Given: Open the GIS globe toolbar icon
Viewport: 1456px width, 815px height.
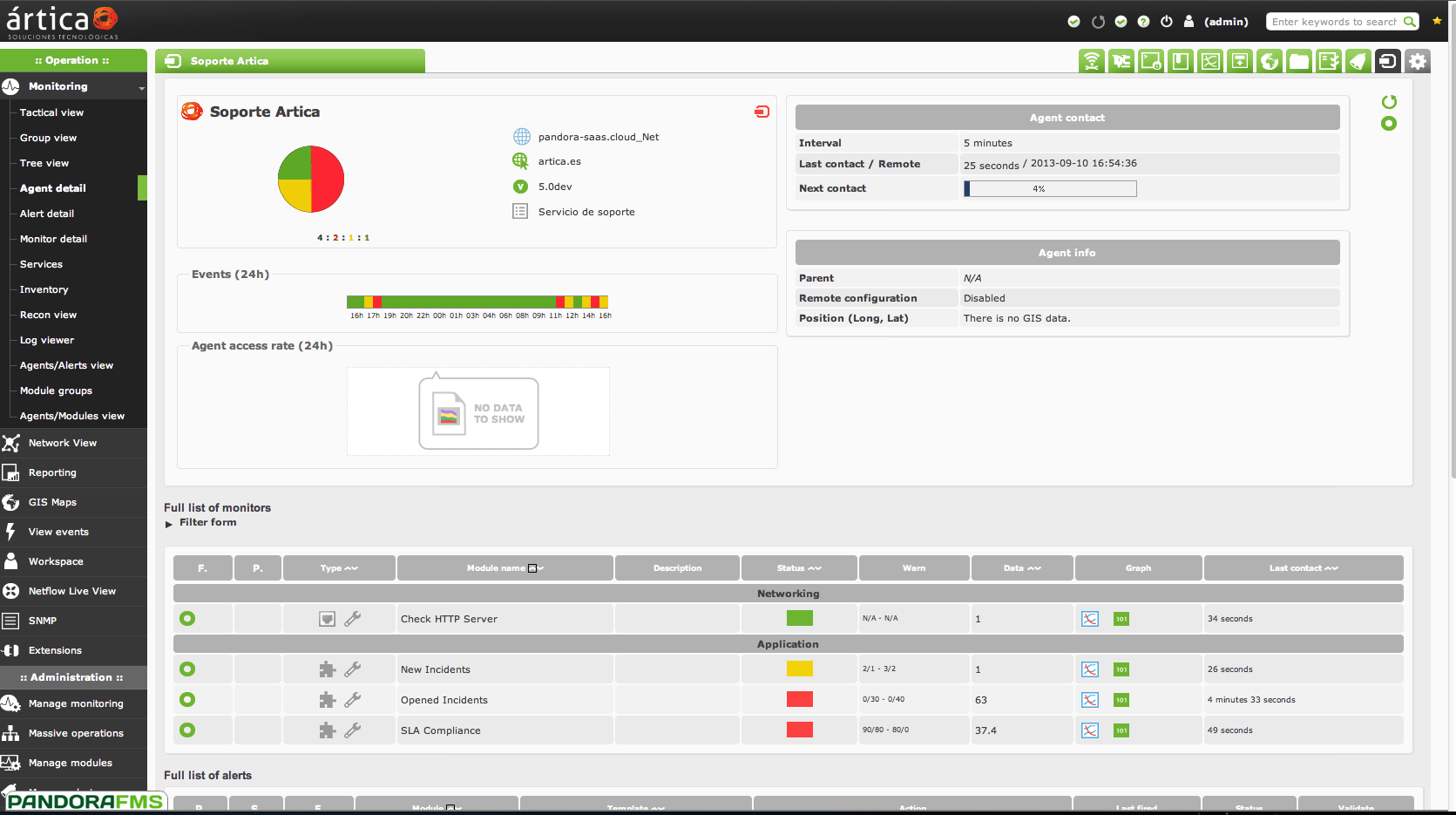Looking at the screenshot, I should pos(1270,61).
